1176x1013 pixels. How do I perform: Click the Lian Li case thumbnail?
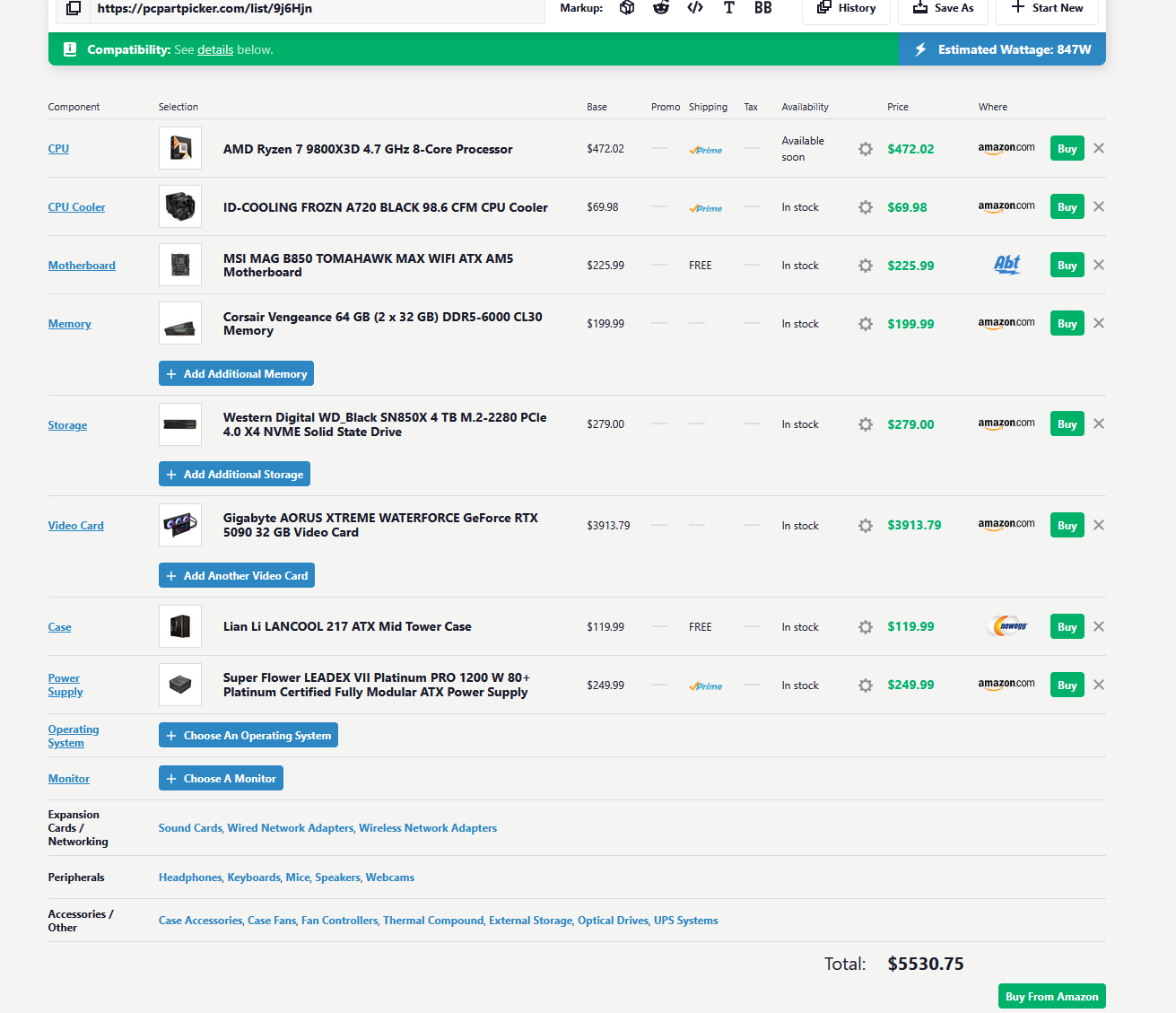pos(180,626)
